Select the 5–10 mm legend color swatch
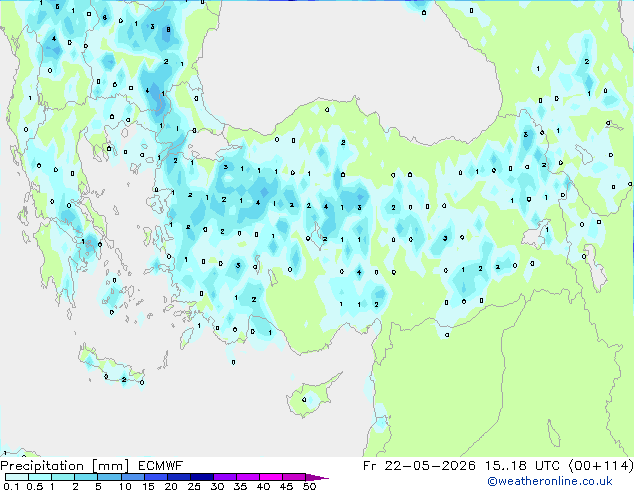This screenshot has width=634, height=490. pyautogui.click(x=109, y=477)
